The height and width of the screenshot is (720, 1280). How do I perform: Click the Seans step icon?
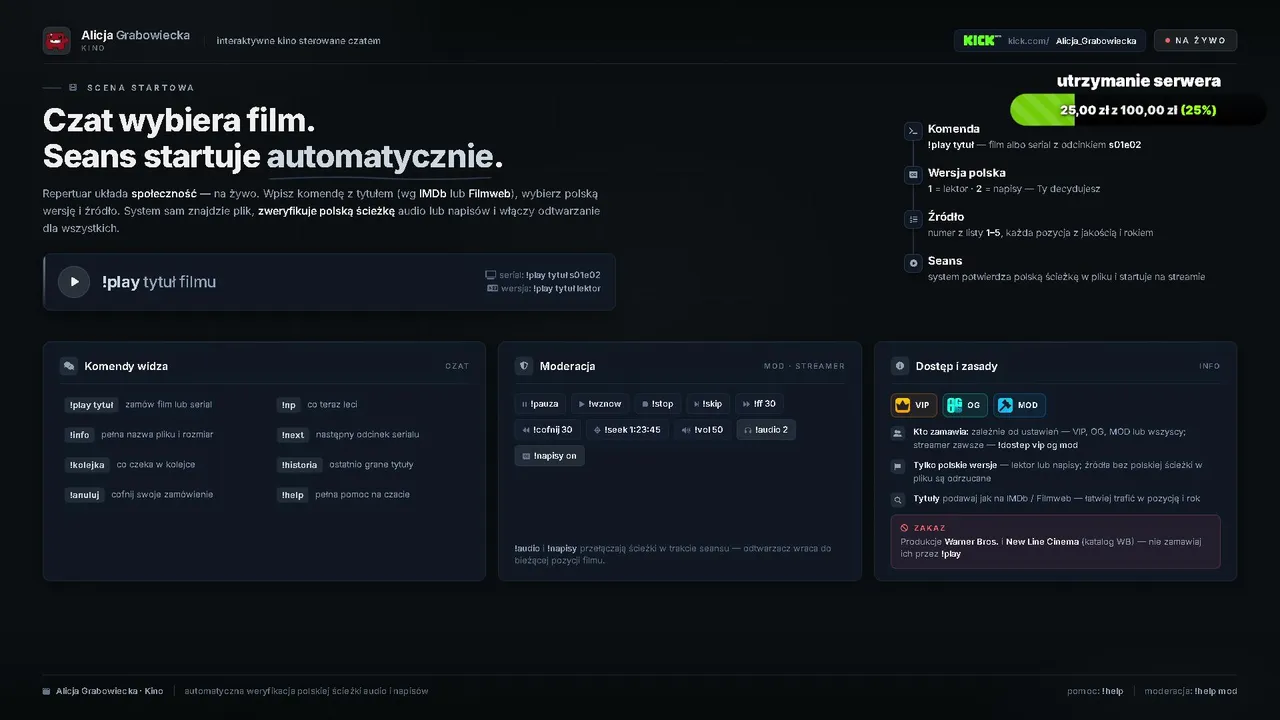(x=913, y=263)
